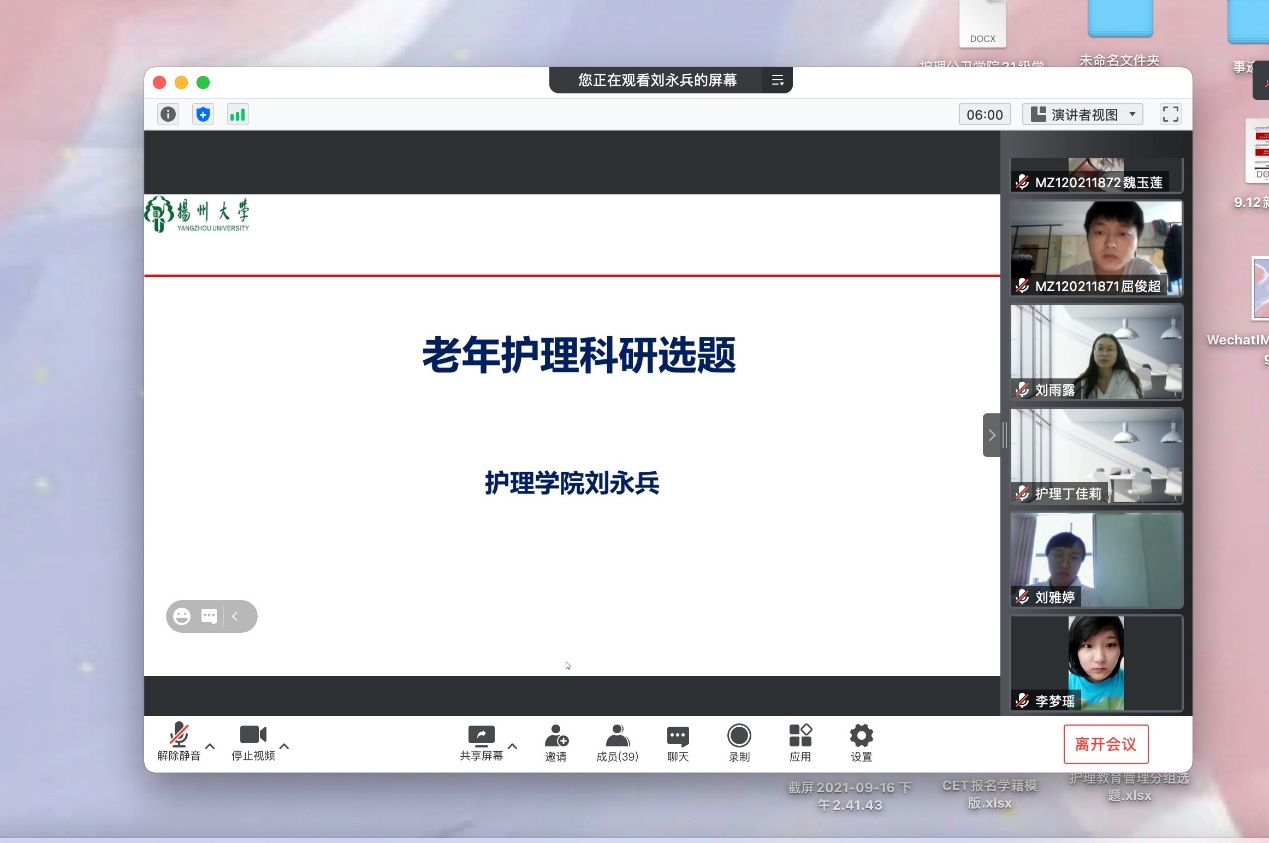Open meeting Settings gear
1269x843 pixels.
pyautogui.click(x=861, y=743)
